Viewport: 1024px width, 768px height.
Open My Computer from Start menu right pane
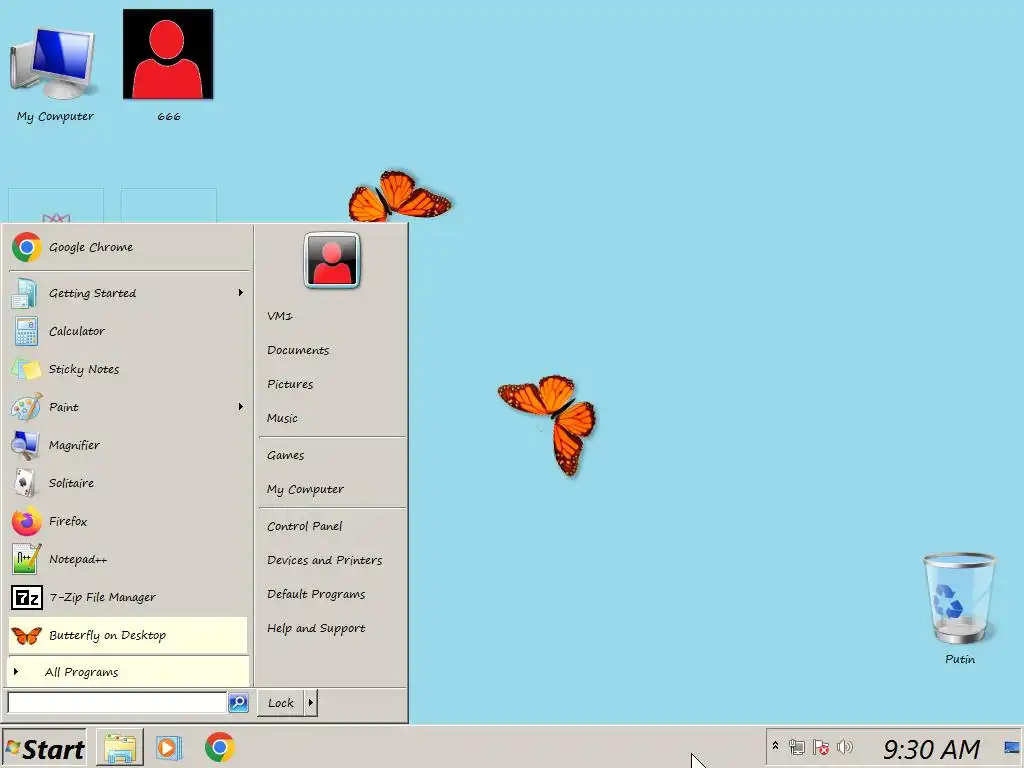point(332,489)
